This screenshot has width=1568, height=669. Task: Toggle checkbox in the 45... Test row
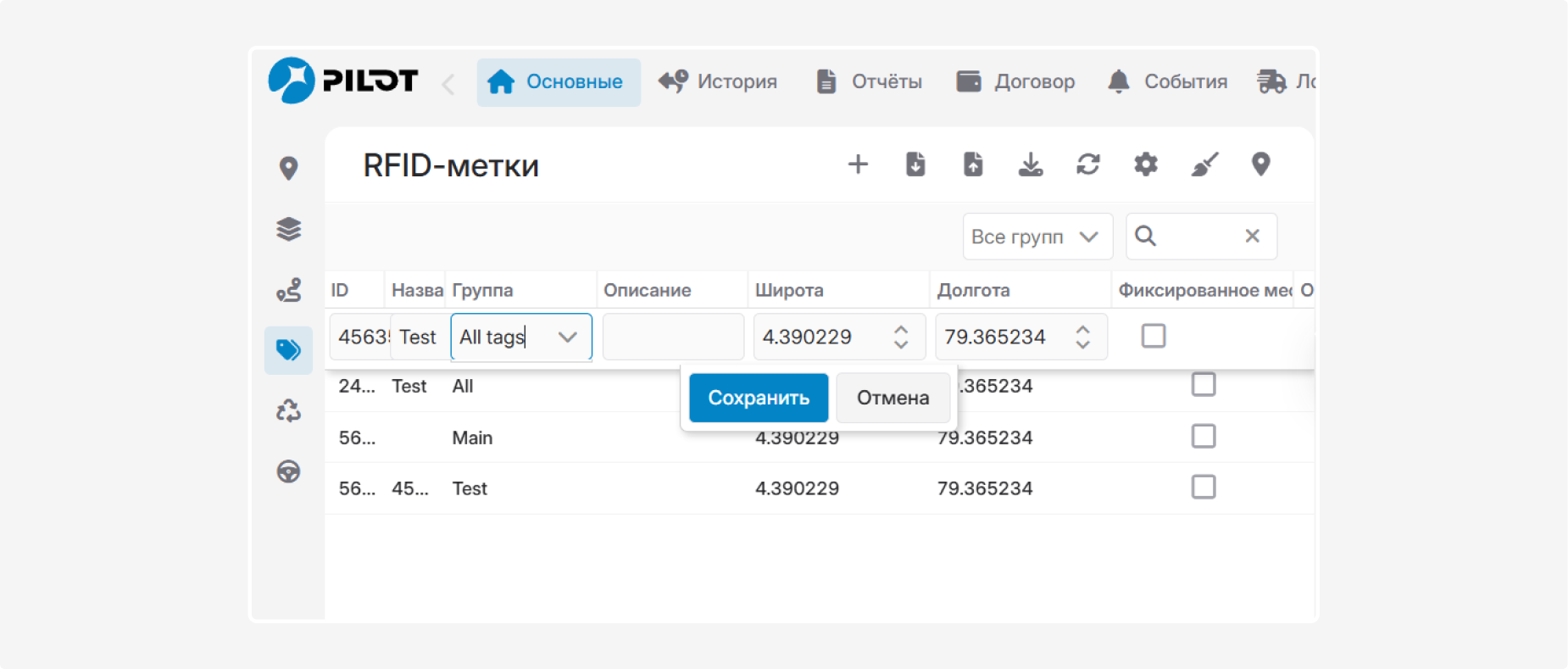(x=1204, y=488)
